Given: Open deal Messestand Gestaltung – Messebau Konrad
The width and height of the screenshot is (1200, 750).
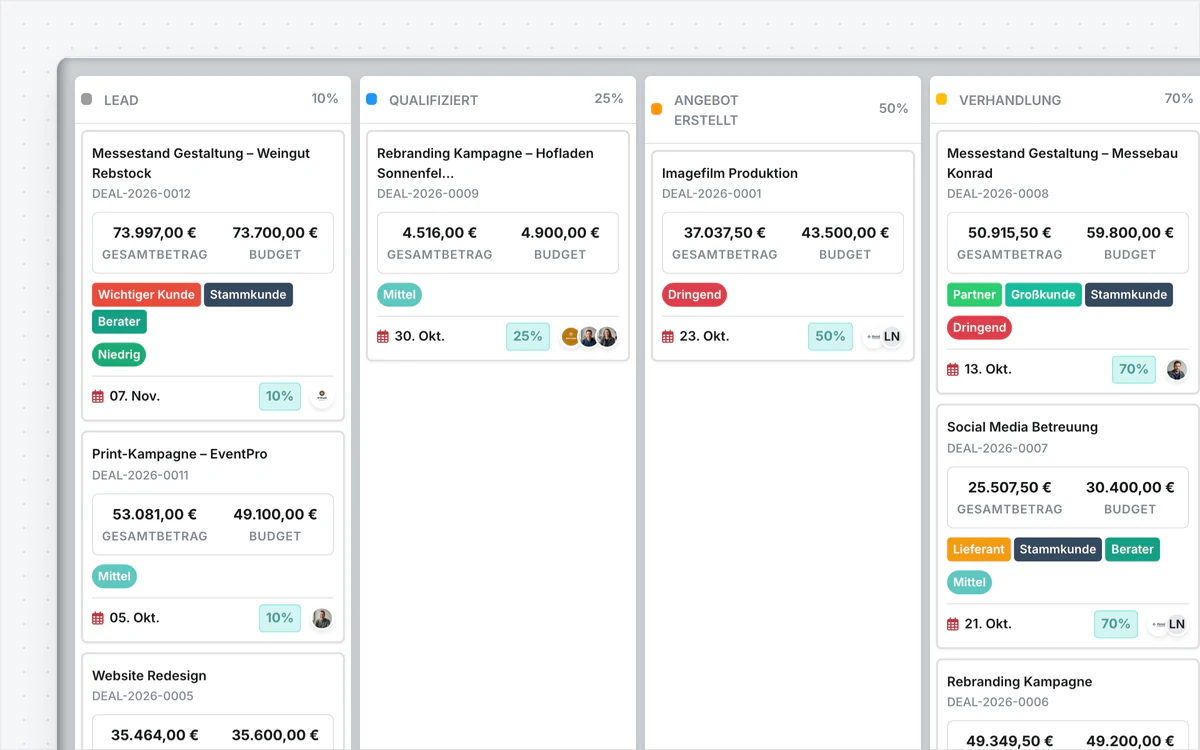Looking at the screenshot, I should point(1062,163).
